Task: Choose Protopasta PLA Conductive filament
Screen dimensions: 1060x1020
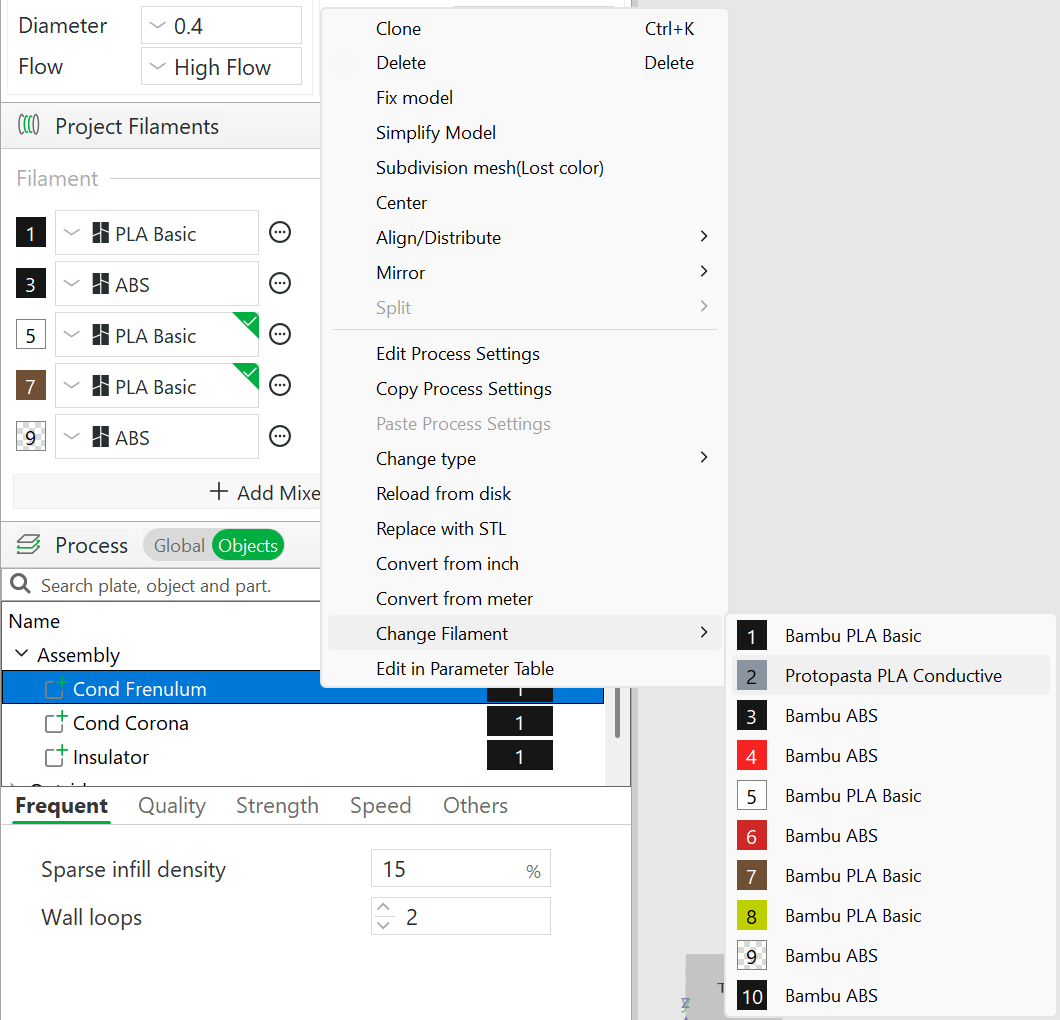Action: 890,676
